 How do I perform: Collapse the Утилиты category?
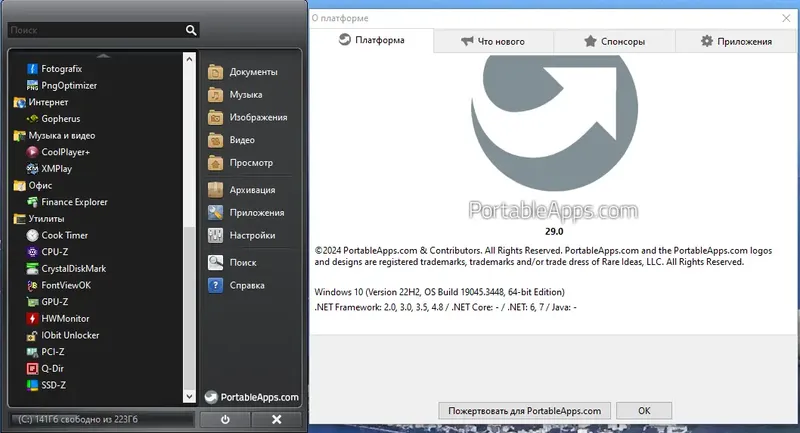coord(39,218)
